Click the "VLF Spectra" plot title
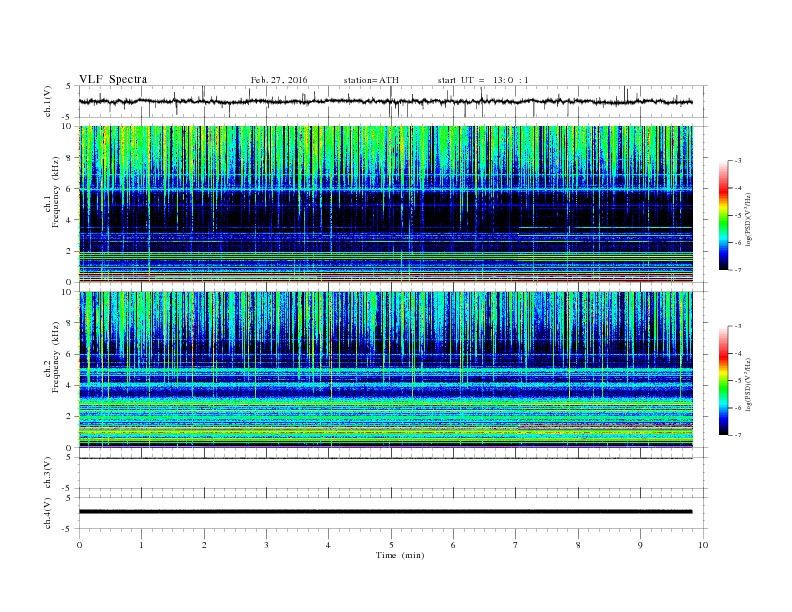792x612 pixels. coord(113,79)
